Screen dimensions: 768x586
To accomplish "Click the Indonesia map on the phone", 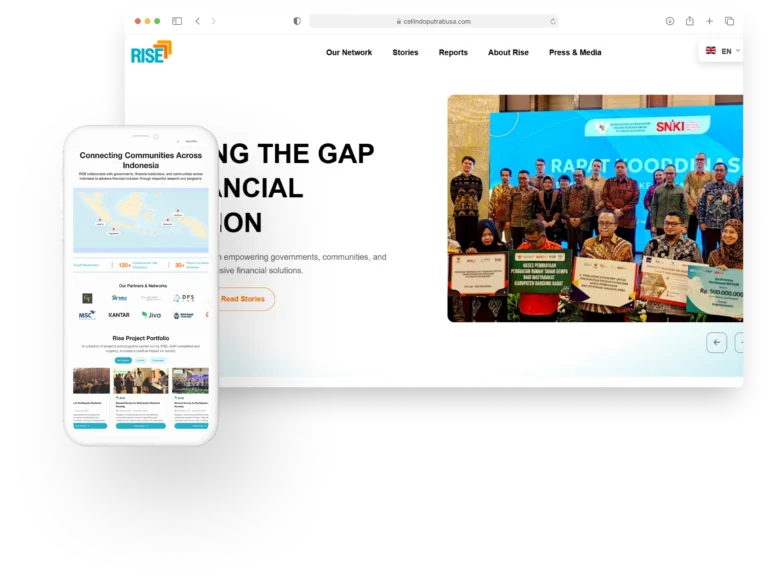I will [141, 220].
